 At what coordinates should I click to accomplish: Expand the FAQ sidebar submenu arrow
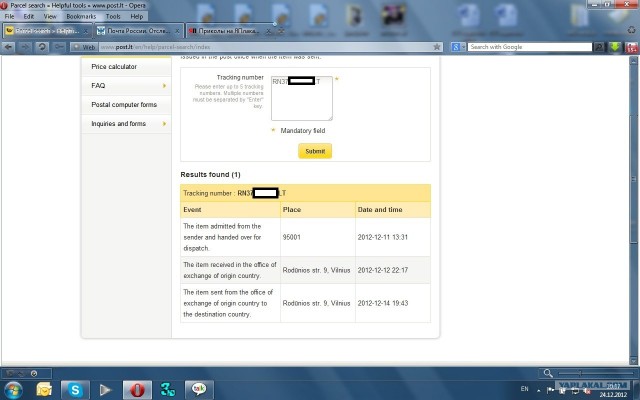click(x=161, y=86)
